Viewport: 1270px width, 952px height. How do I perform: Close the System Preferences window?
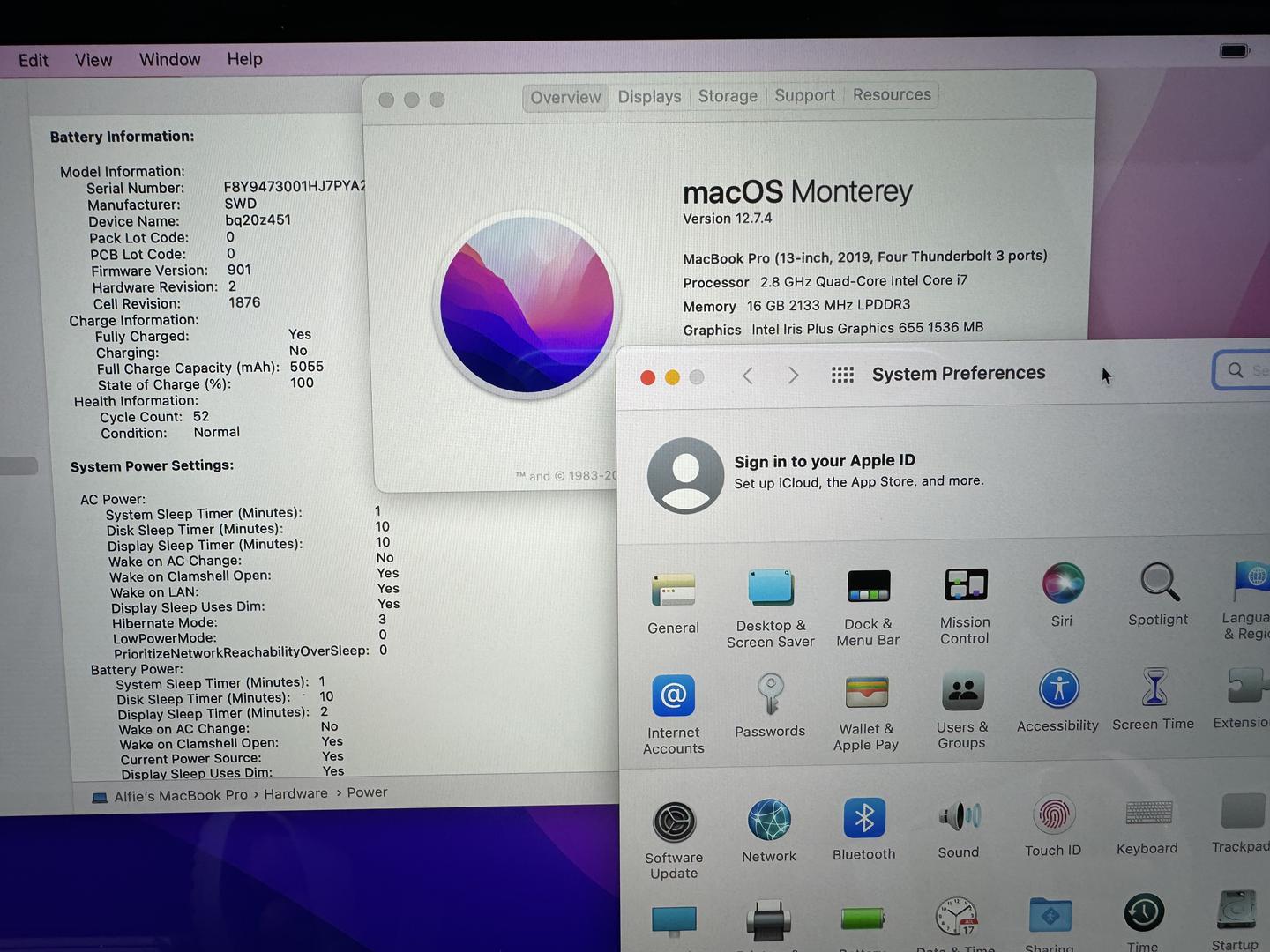click(x=647, y=378)
